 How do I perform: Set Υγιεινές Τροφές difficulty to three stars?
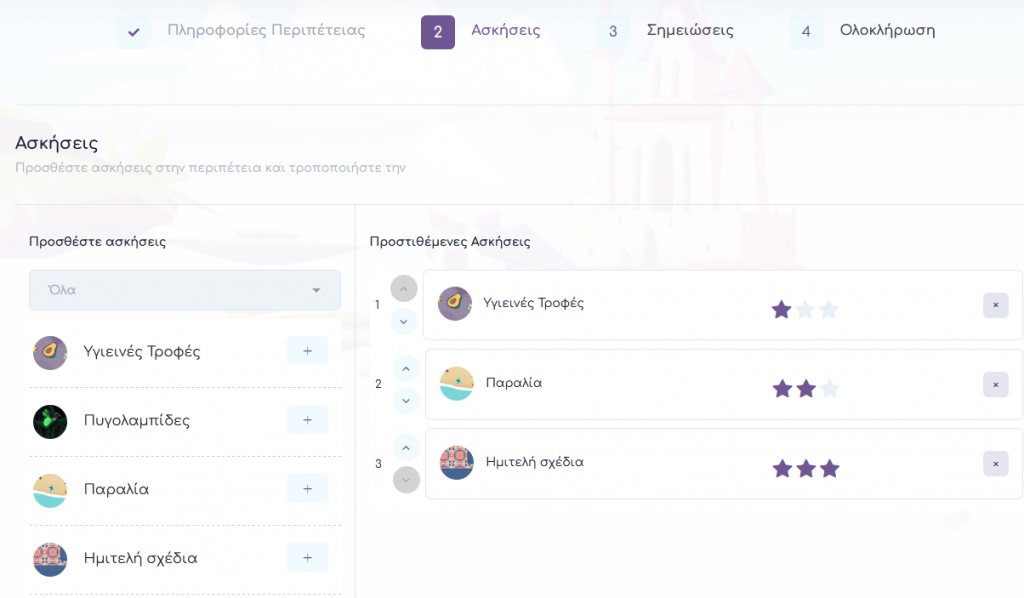[829, 310]
